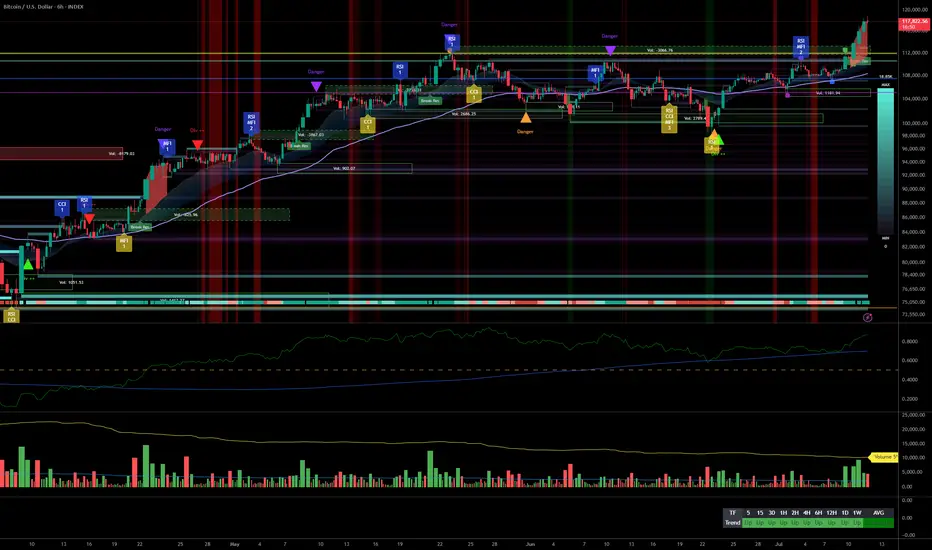Screen dimensions: 932x550
Task: Click the 5 timeframe cell in trend table
Action: [748, 513]
